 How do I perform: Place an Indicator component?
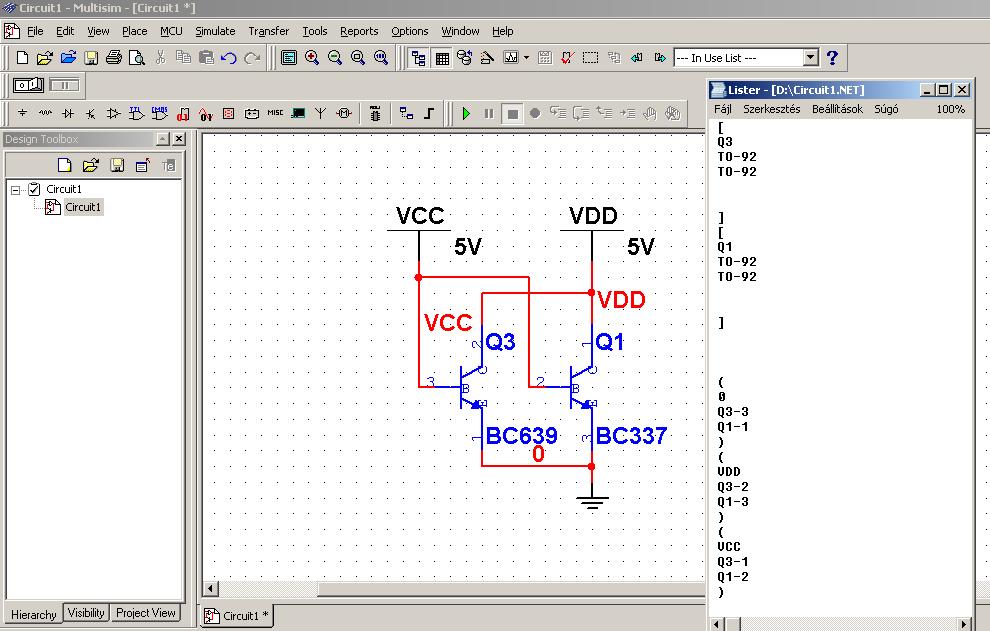[229, 114]
